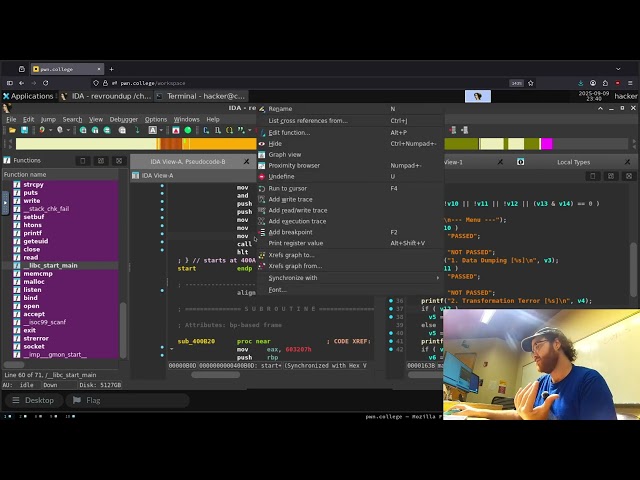Open the Debugger menu

tap(123, 119)
